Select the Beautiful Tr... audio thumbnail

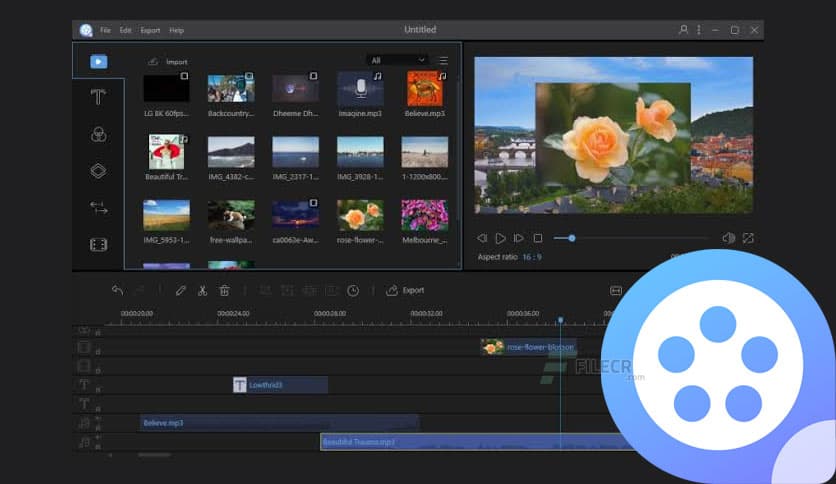166,152
